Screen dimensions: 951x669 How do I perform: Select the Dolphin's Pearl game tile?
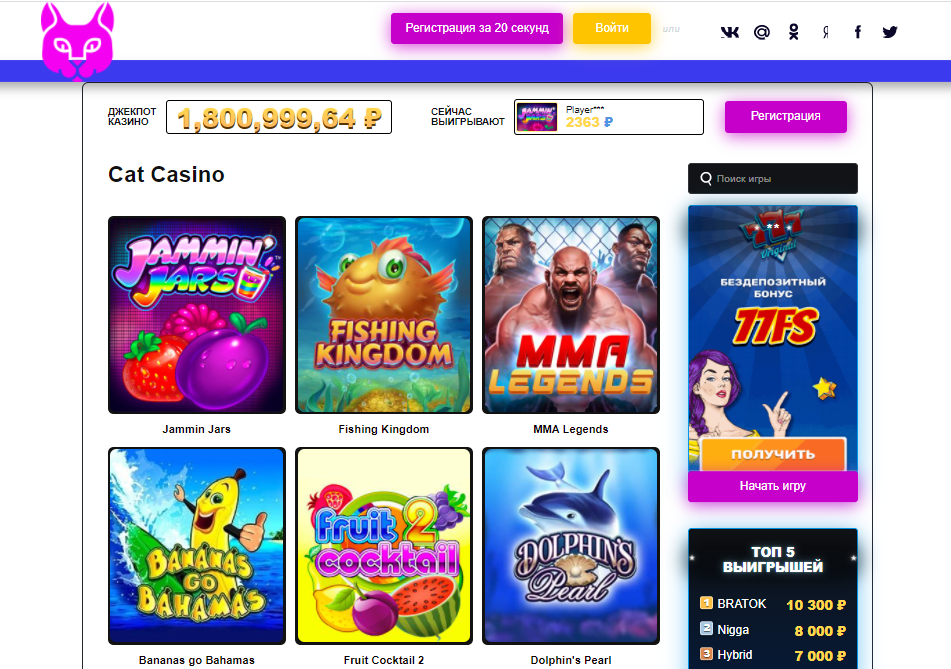[571, 546]
